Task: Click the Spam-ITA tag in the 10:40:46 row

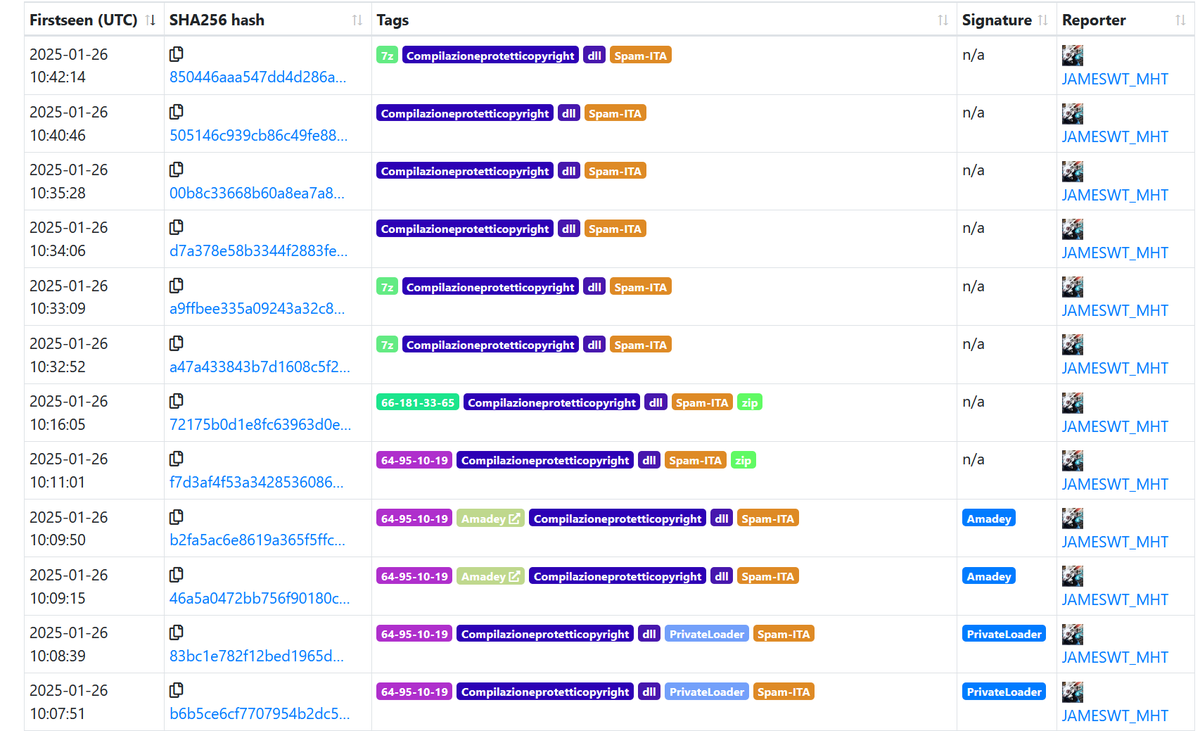Action: (615, 114)
